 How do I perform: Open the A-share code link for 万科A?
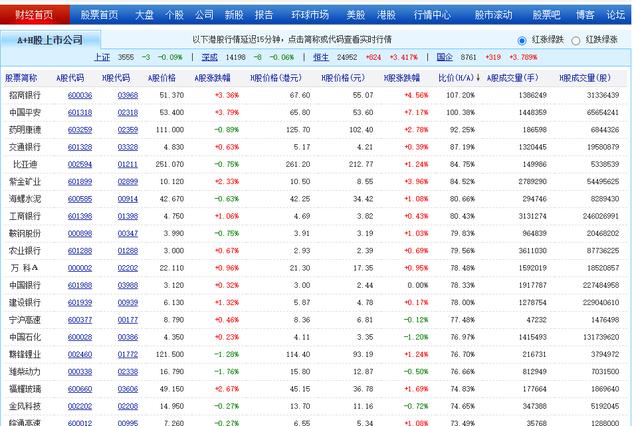coord(80,268)
